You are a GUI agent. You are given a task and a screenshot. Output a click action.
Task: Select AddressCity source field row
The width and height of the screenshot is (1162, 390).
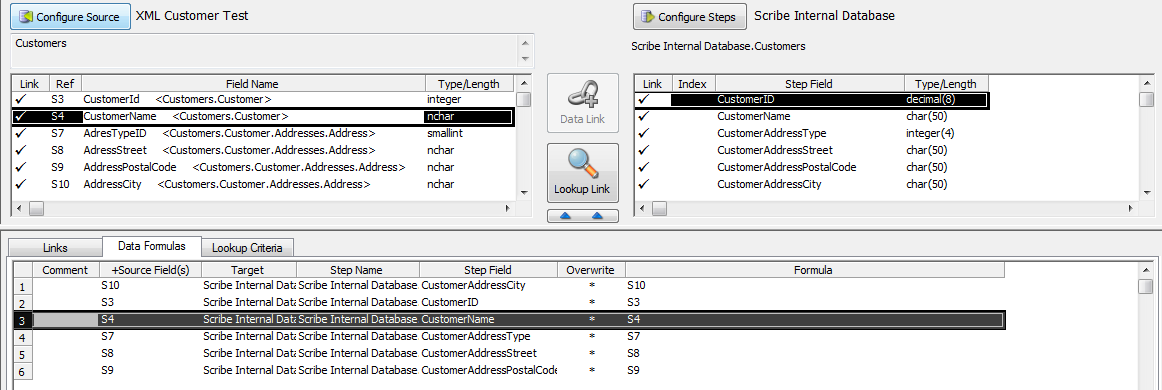[263, 184]
